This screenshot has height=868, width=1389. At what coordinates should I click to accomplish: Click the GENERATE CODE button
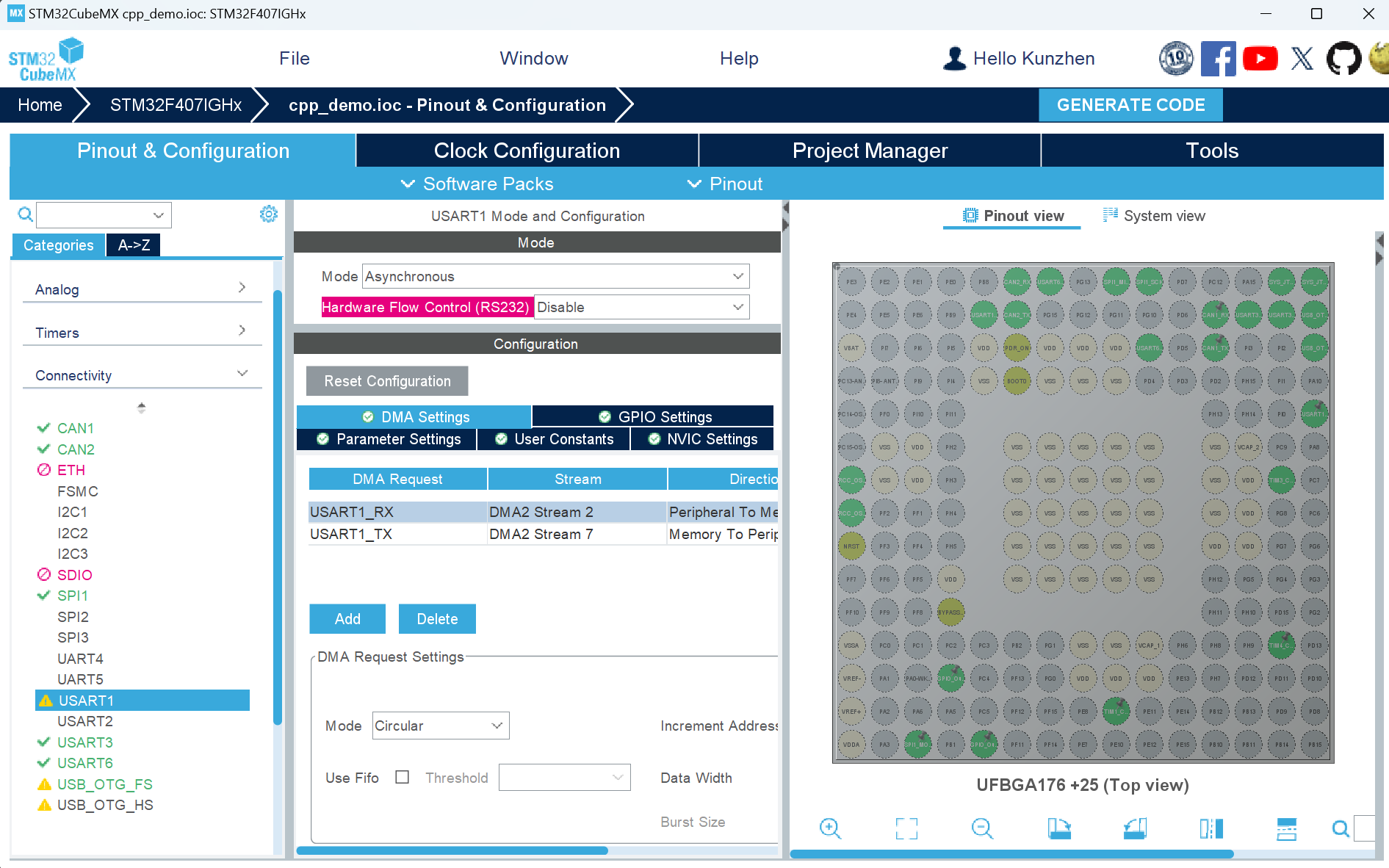point(1130,105)
